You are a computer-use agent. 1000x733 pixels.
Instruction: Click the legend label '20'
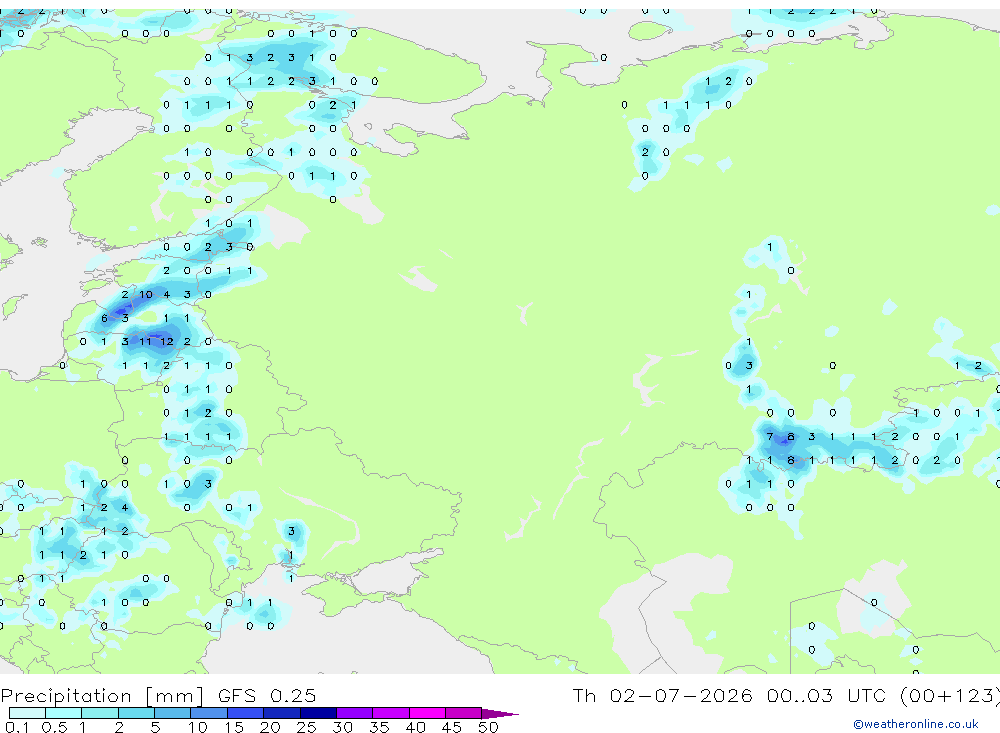click(x=270, y=727)
